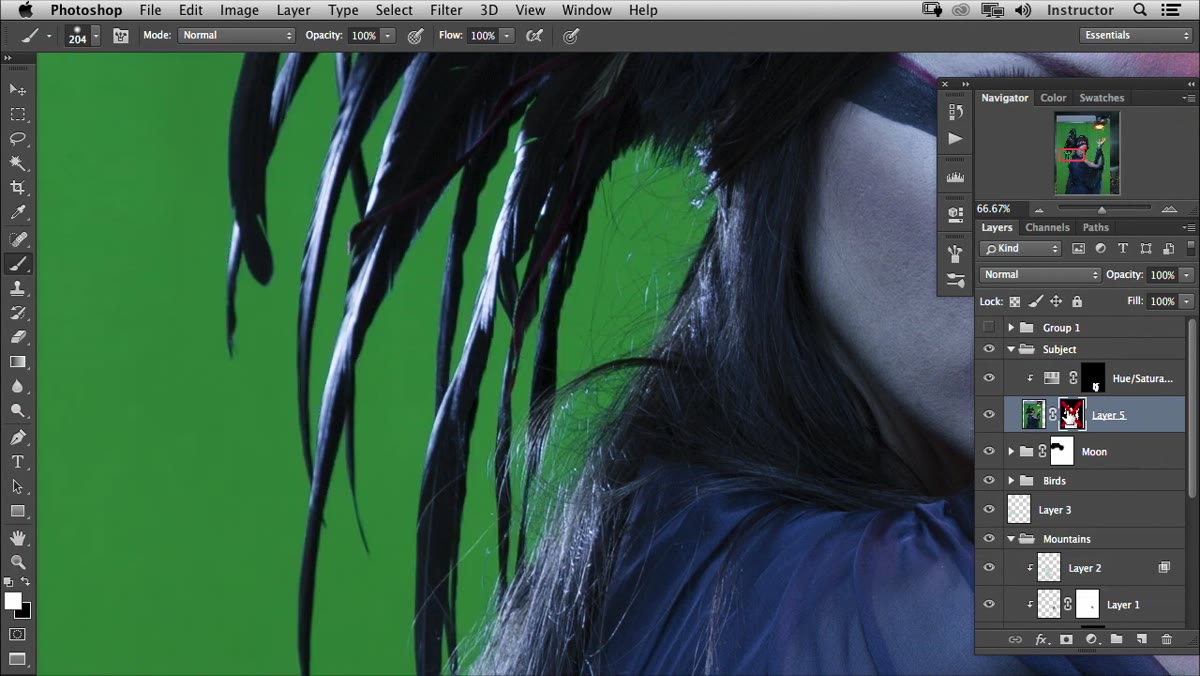
Task: Hide Layer 3 visibility
Action: 989,510
